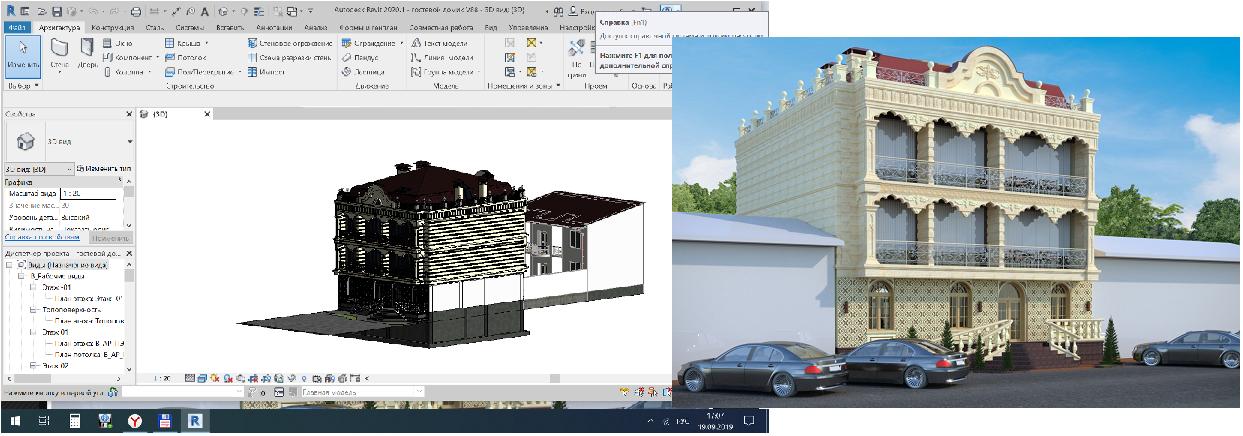Select the Изменить (Modify) tool
The width and height of the screenshot is (1243, 436).
(x=22, y=56)
